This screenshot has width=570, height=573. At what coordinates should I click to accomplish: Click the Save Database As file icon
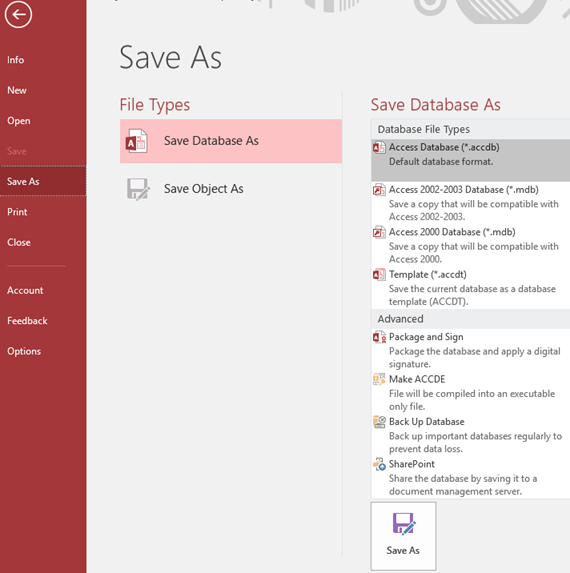[136, 141]
